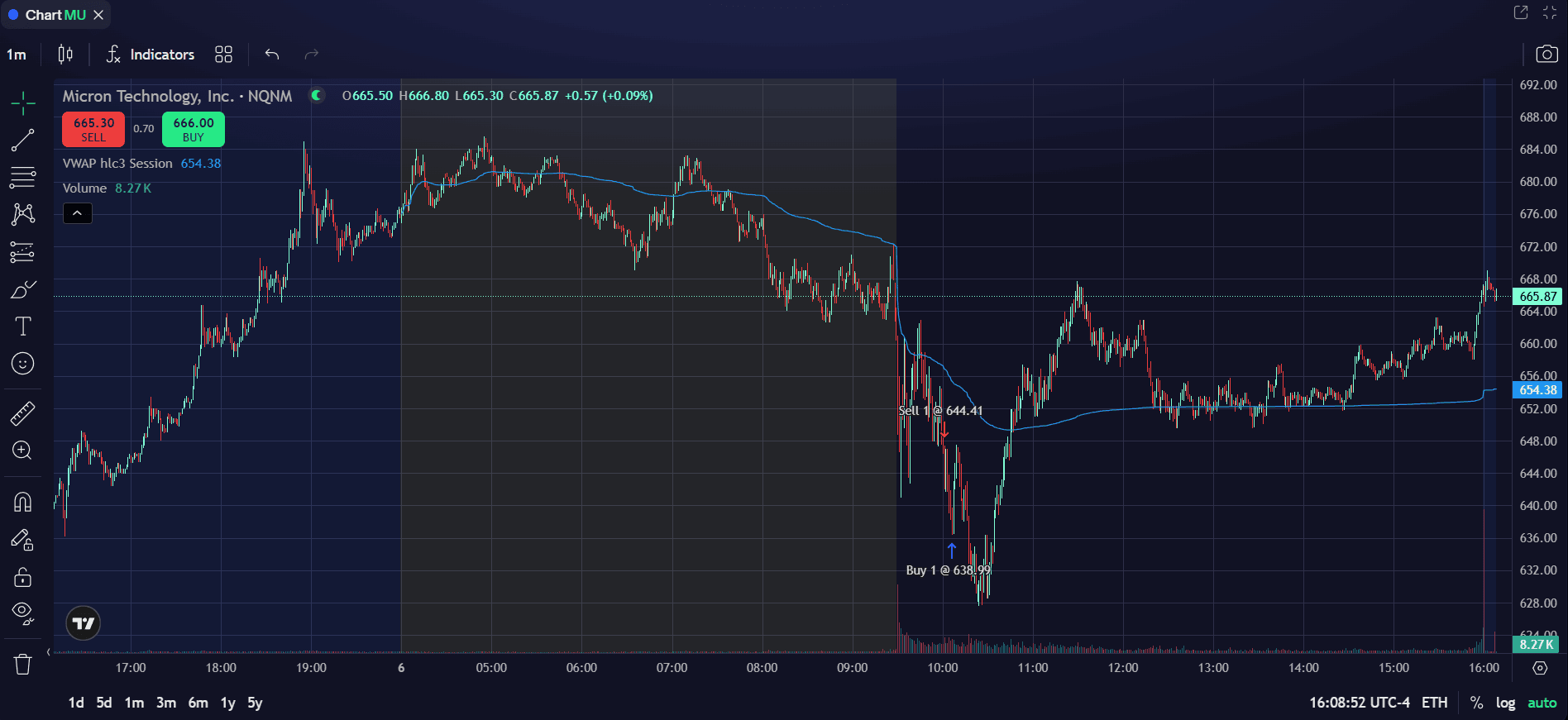Viewport: 1568px width, 720px height.
Task: Choose the Text annotation tool
Action: click(22, 327)
